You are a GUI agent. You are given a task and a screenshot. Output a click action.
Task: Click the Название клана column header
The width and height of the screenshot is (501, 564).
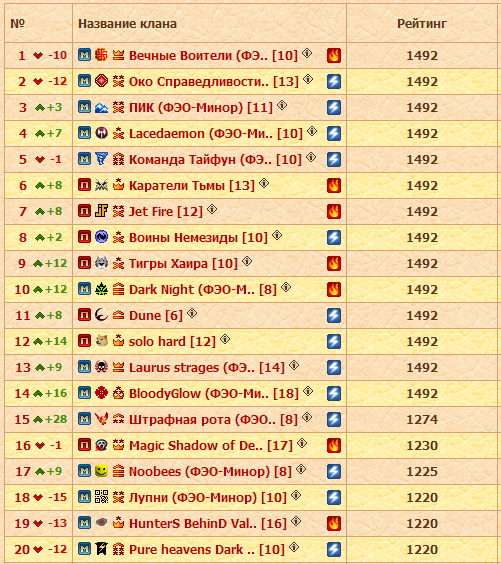(x=127, y=24)
